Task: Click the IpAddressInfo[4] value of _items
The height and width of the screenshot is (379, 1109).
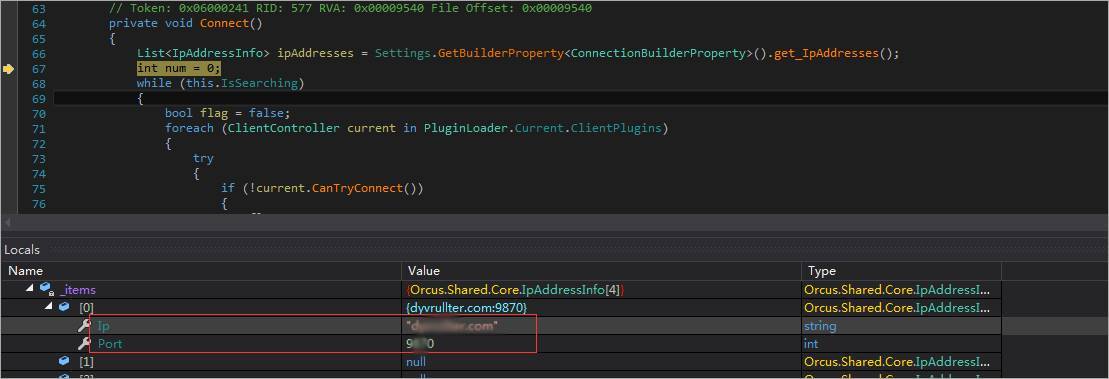Action: (x=516, y=290)
